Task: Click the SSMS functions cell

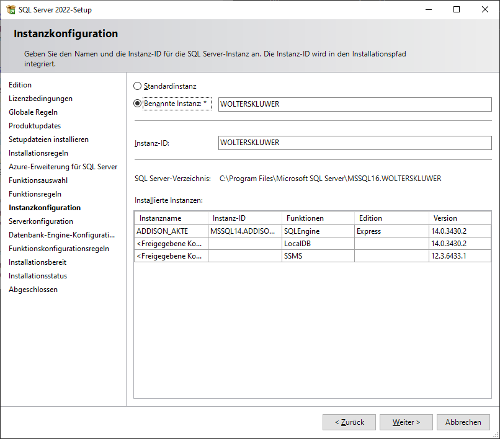Action: point(318,256)
